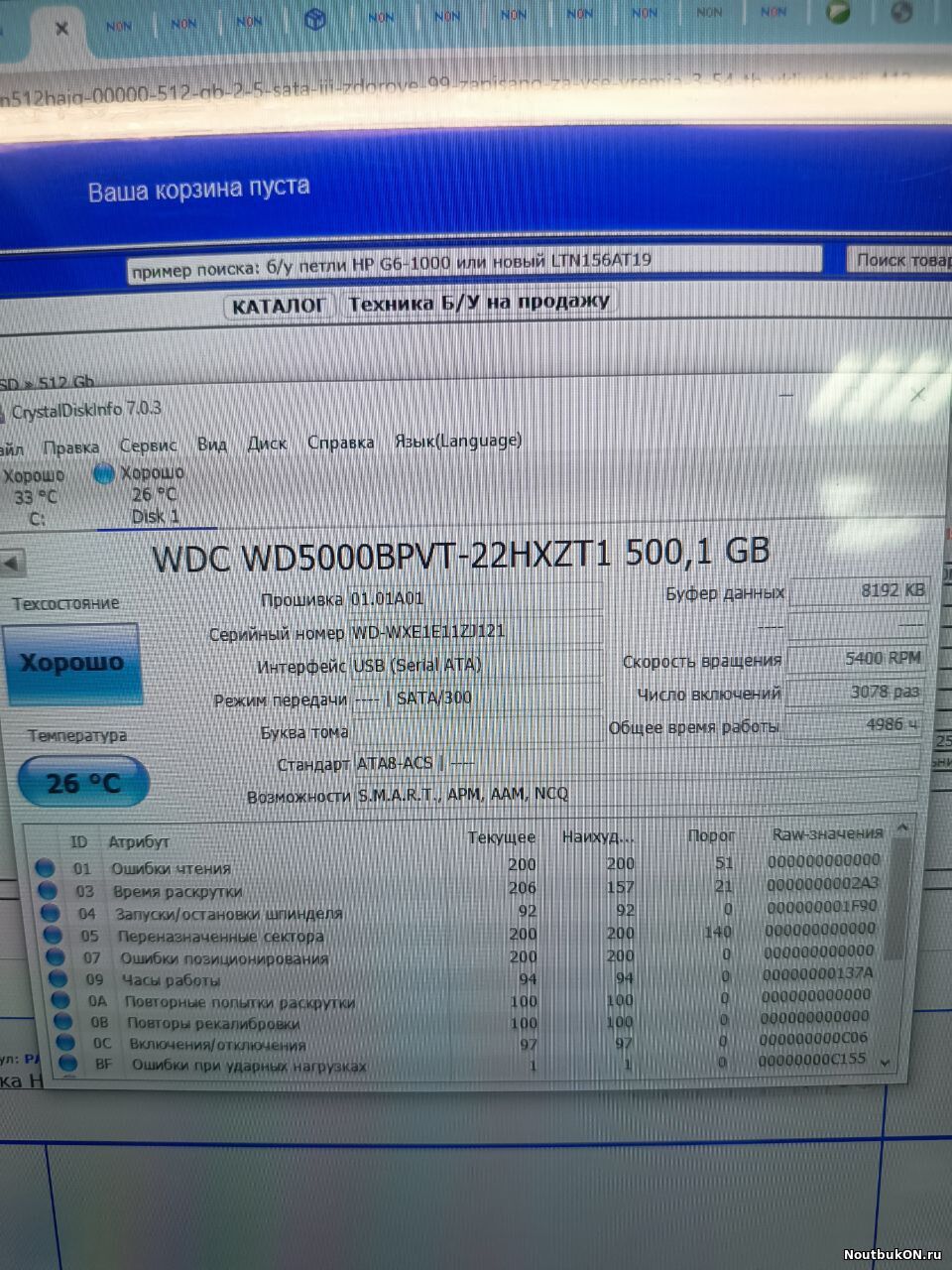
Task: Click the Хорошо health status button
Action: click(72, 663)
